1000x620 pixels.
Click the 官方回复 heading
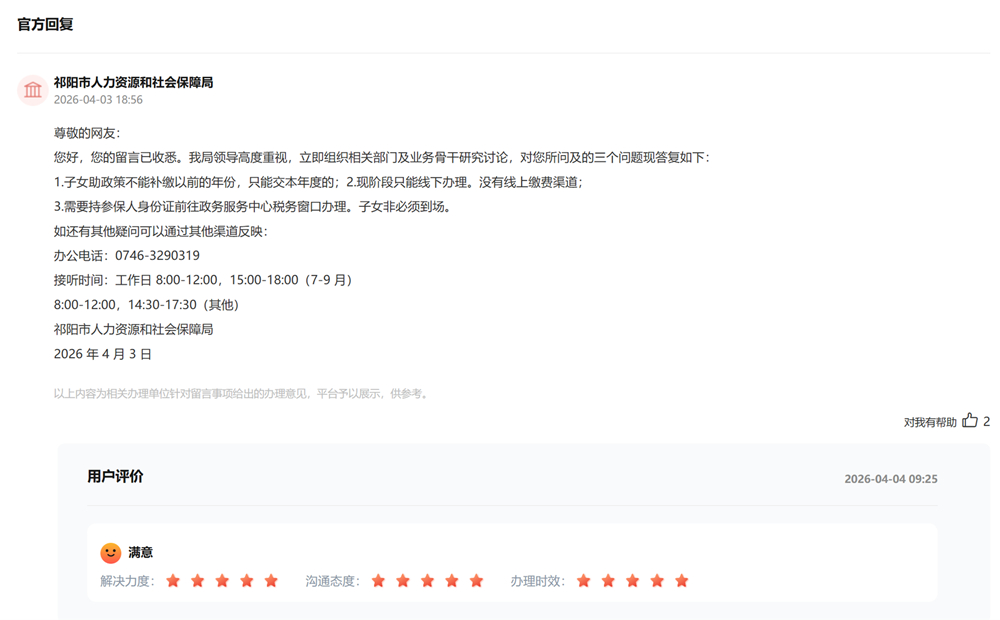click(45, 24)
